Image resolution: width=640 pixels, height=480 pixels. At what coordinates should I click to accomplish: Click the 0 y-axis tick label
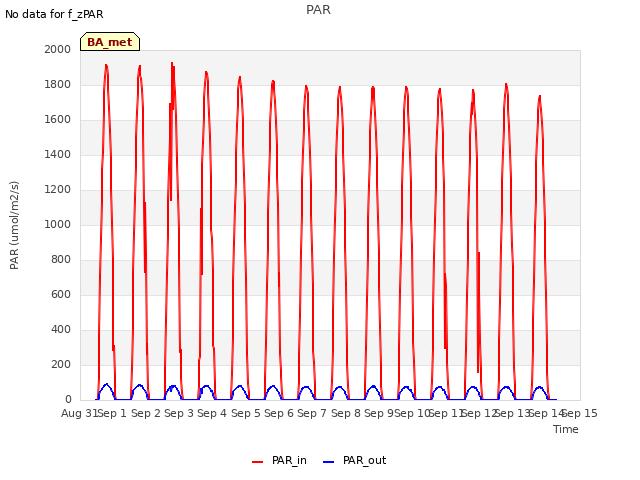pos(68,400)
